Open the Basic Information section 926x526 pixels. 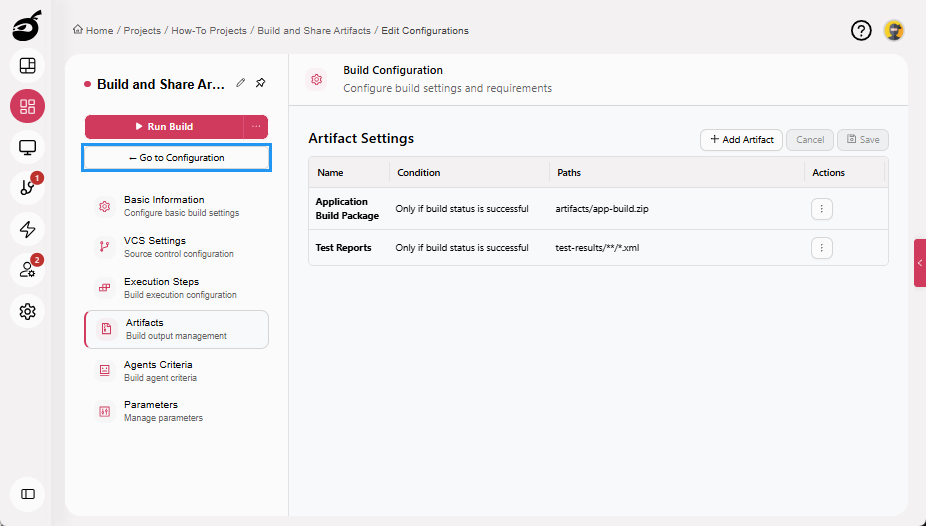tap(177, 206)
